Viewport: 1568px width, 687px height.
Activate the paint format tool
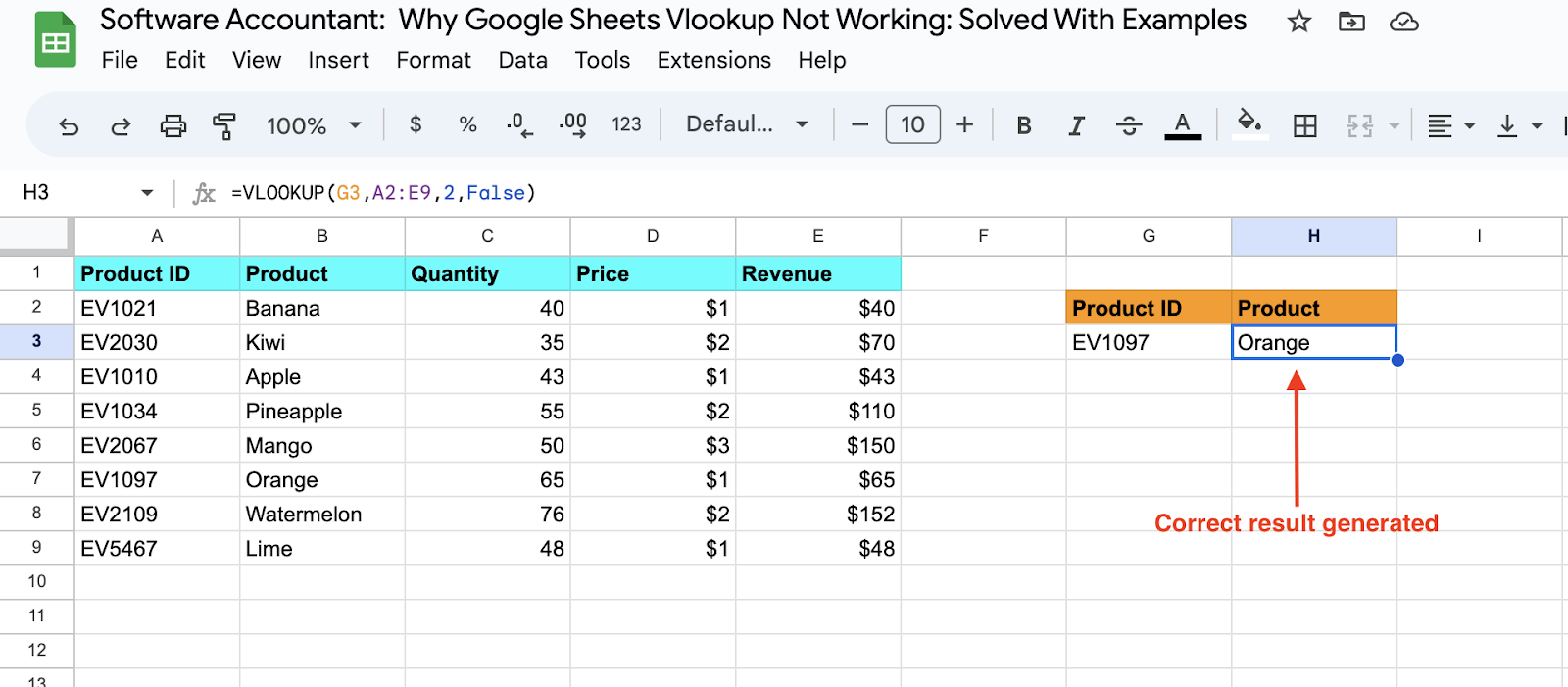tap(224, 125)
